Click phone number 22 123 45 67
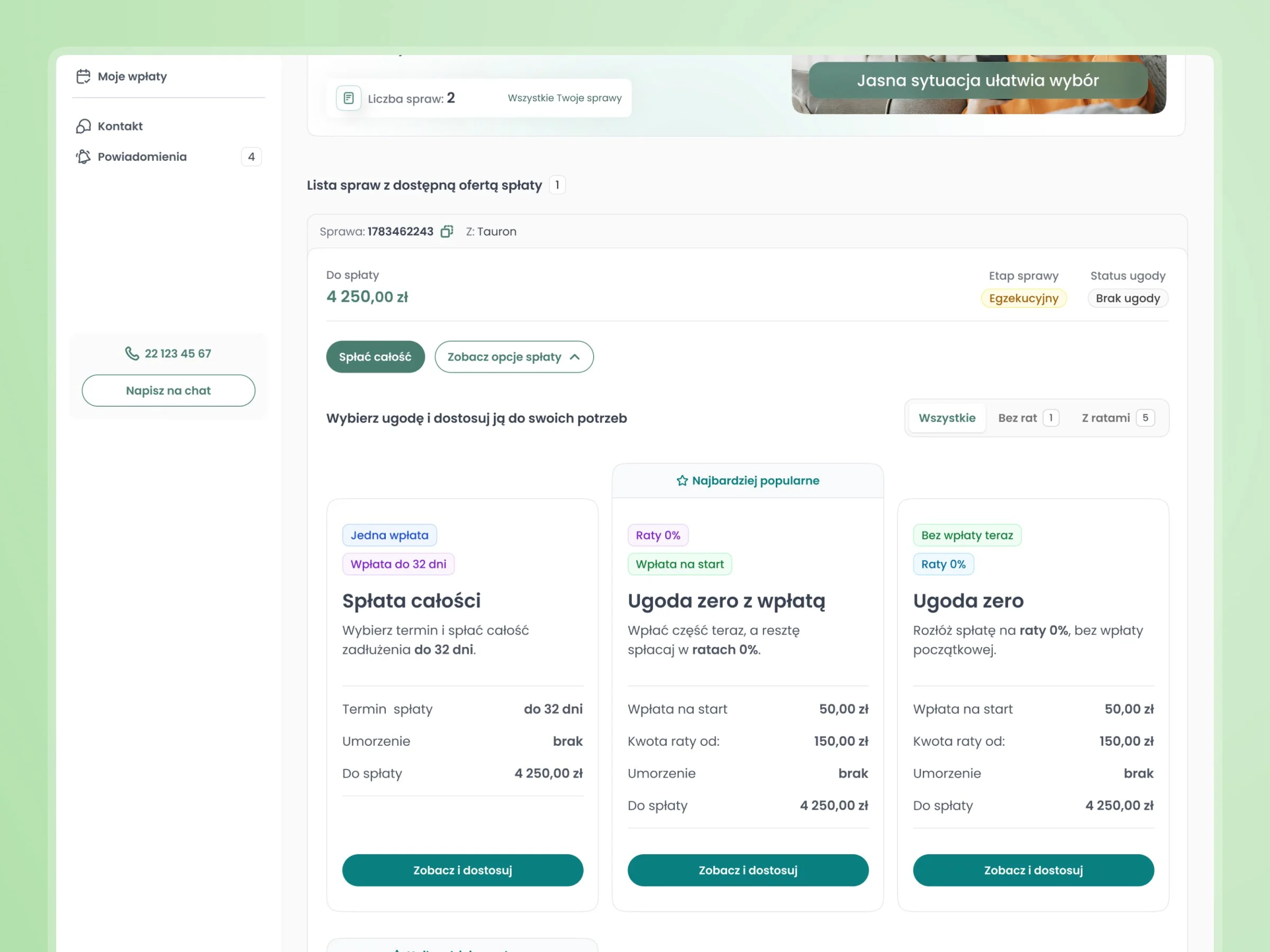 point(178,353)
